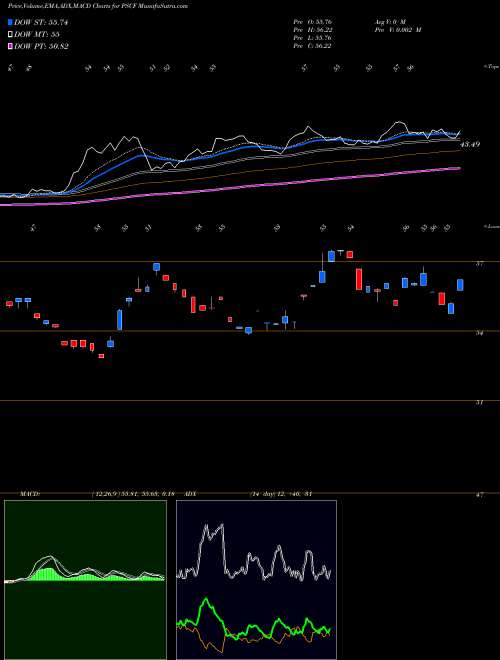Click the MACD indicator label

pos(29,494)
